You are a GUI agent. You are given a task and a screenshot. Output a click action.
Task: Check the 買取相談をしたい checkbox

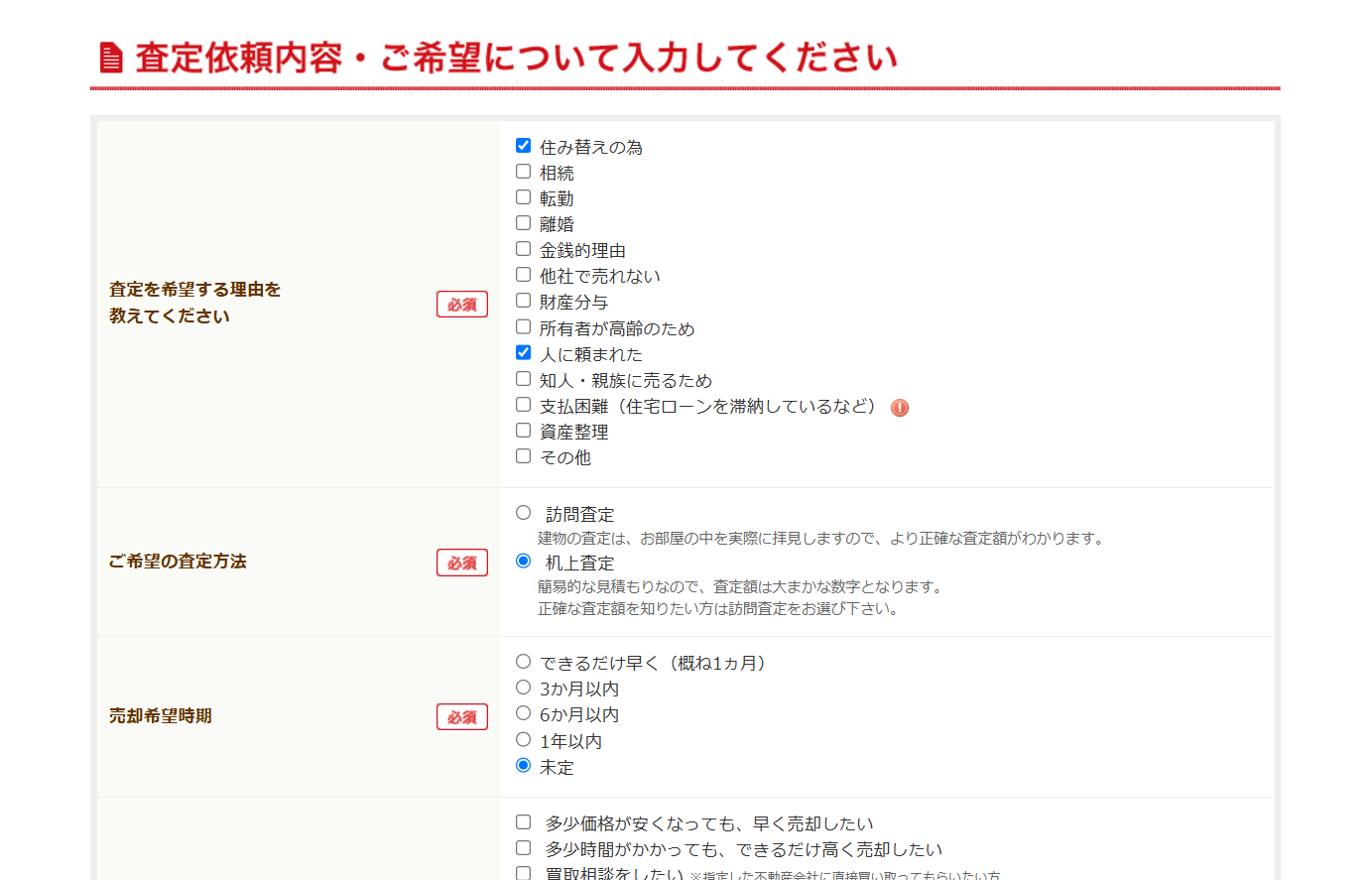(x=523, y=873)
